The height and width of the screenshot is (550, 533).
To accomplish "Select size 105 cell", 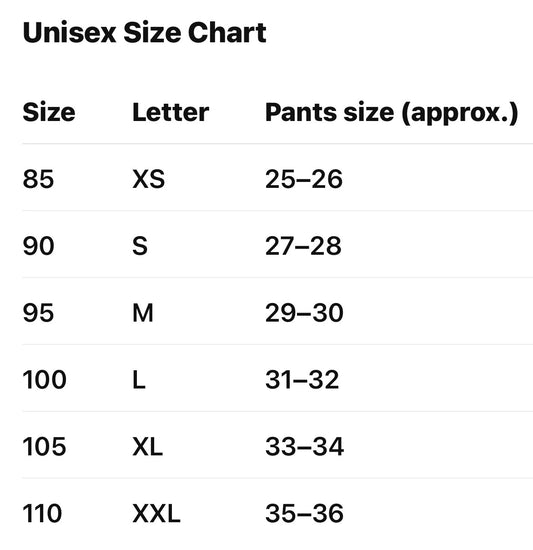I will (45, 447).
